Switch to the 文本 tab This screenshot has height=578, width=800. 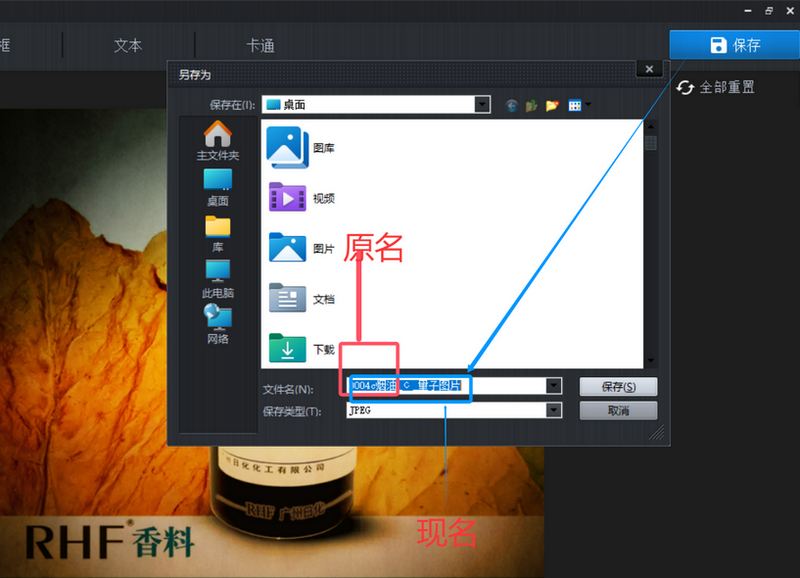(x=128, y=45)
